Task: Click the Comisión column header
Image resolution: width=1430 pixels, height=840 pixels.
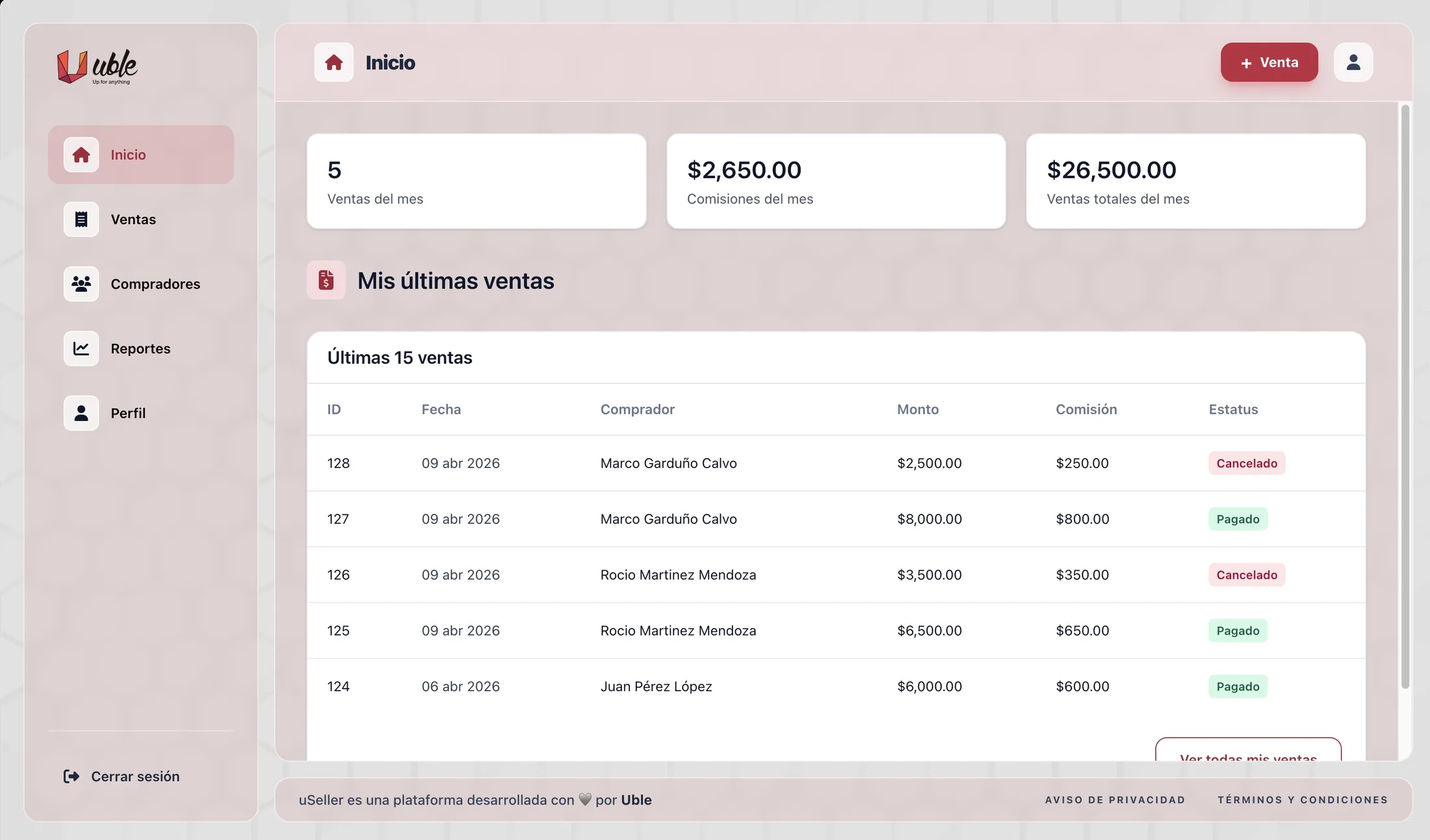Action: click(1086, 409)
